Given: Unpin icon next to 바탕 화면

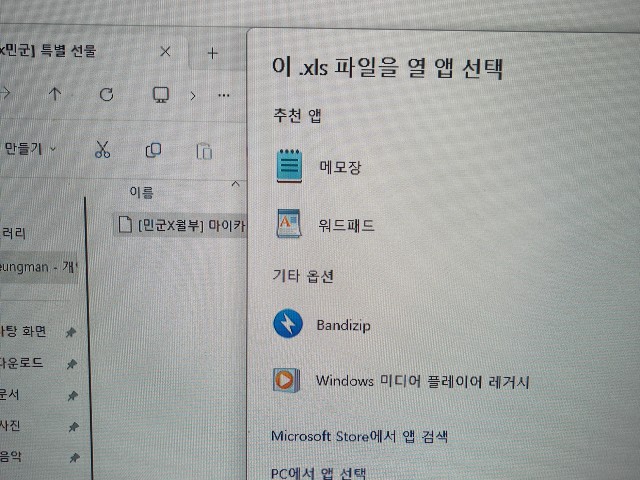Looking at the screenshot, I should click(x=71, y=332).
